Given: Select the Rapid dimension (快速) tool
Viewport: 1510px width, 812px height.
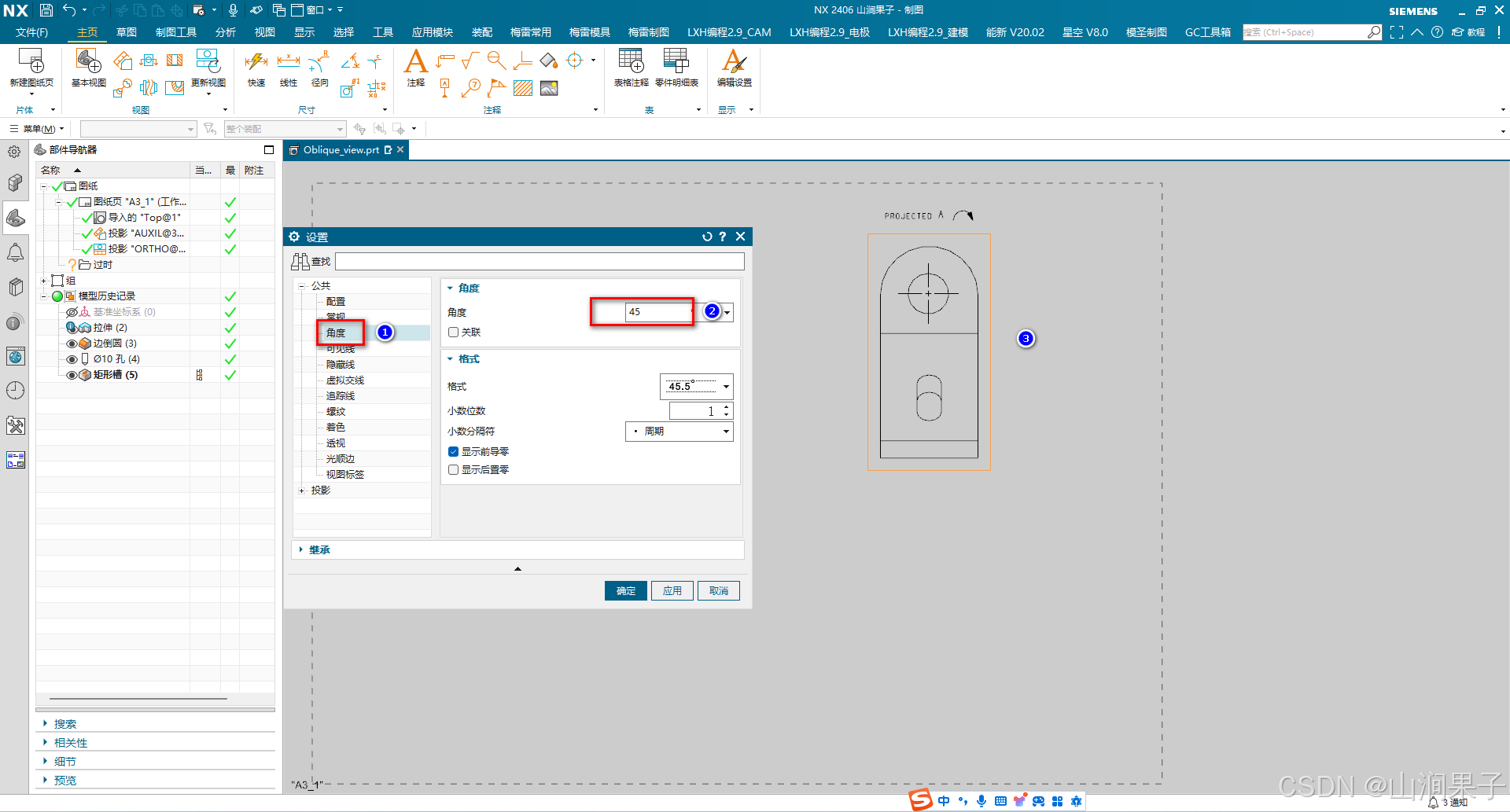Looking at the screenshot, I should (256, 68).
